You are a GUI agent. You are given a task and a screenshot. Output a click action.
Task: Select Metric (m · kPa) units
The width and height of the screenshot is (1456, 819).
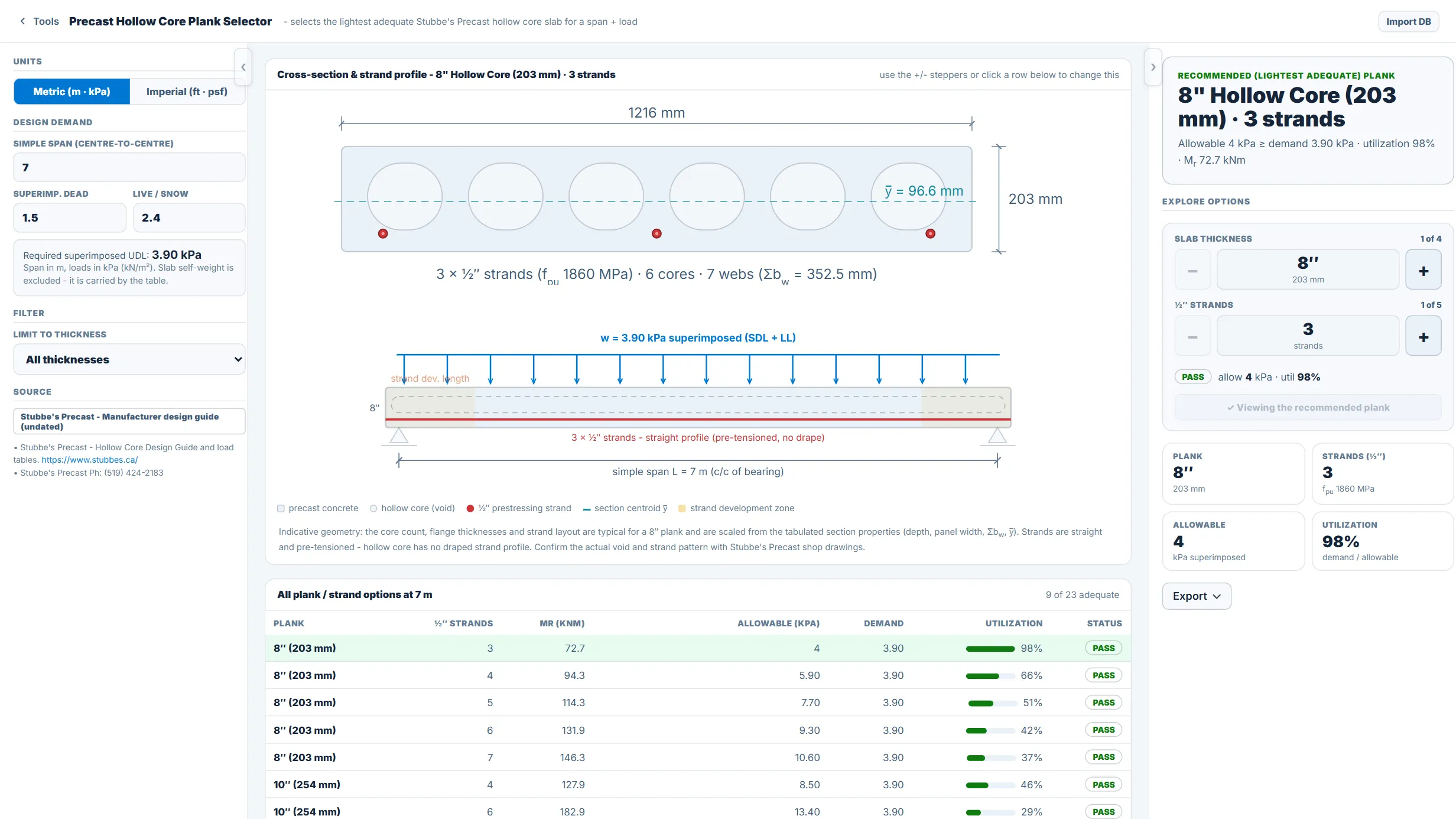pos(71,92)
